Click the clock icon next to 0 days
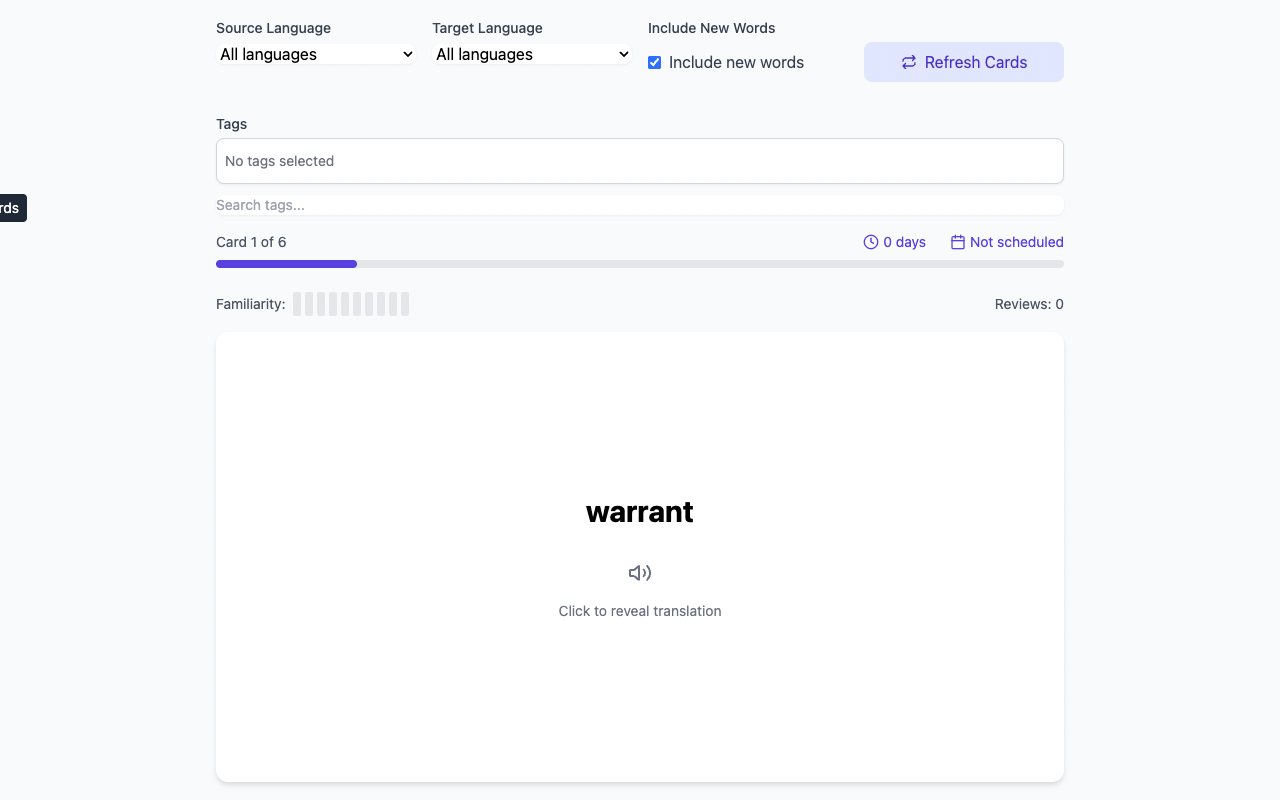 coord(869,241)
